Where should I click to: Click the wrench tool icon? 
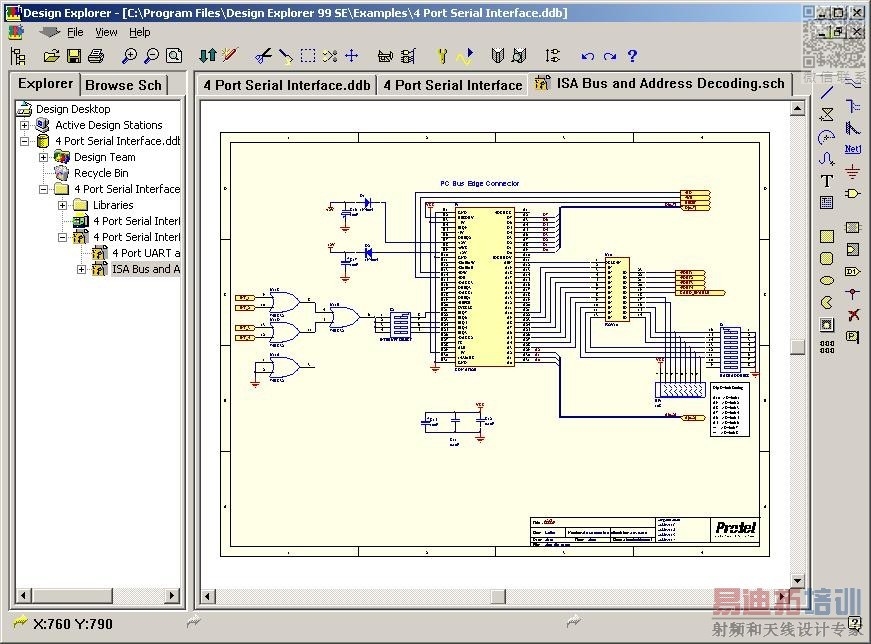442,56
